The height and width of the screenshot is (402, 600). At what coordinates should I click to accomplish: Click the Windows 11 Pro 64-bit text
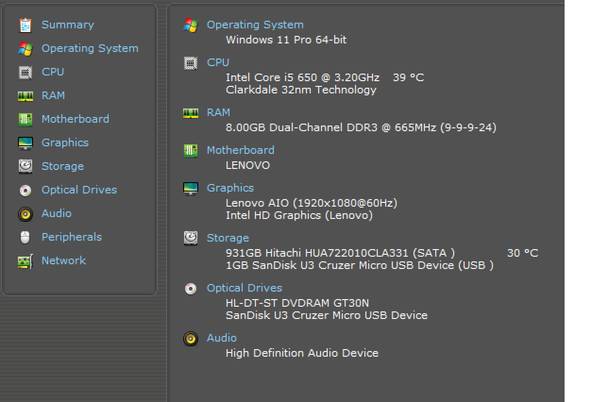[x=286, y=40]
